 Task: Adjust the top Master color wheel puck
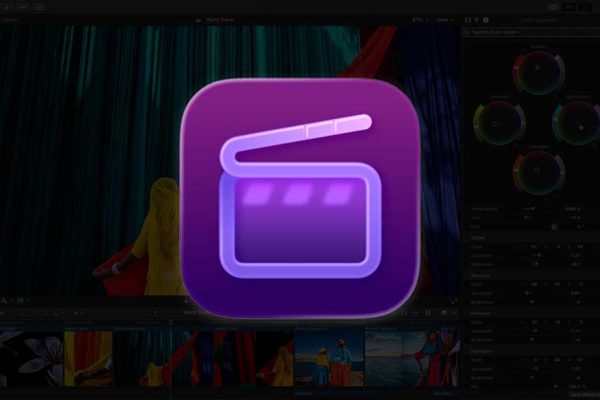pyautogui.click(x=538, y=68)
